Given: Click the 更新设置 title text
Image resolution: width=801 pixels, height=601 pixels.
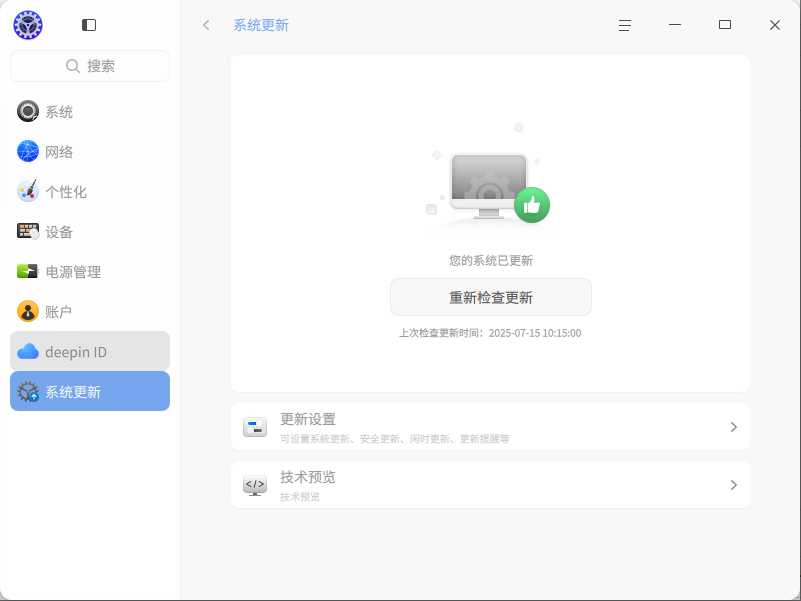Looking at the screenshot, I should click(x=308, y=419).
